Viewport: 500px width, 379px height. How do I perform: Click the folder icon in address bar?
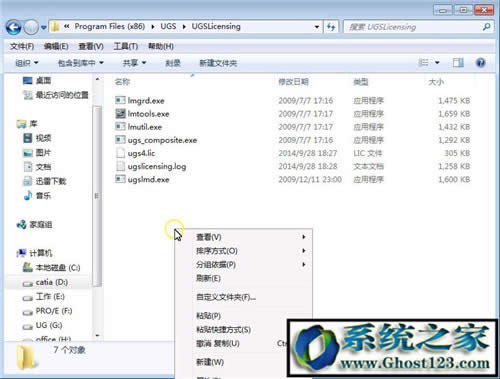pyautogui.click(x=55, y=27)
